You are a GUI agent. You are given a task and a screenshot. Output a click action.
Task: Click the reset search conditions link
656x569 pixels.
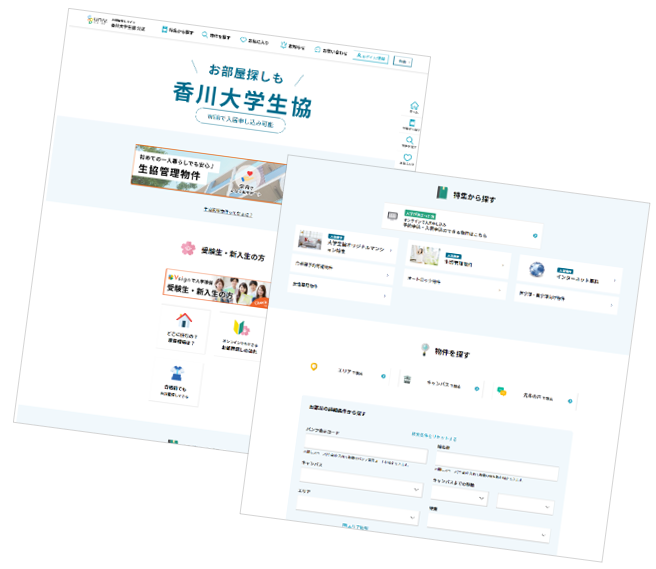point(434,436)
